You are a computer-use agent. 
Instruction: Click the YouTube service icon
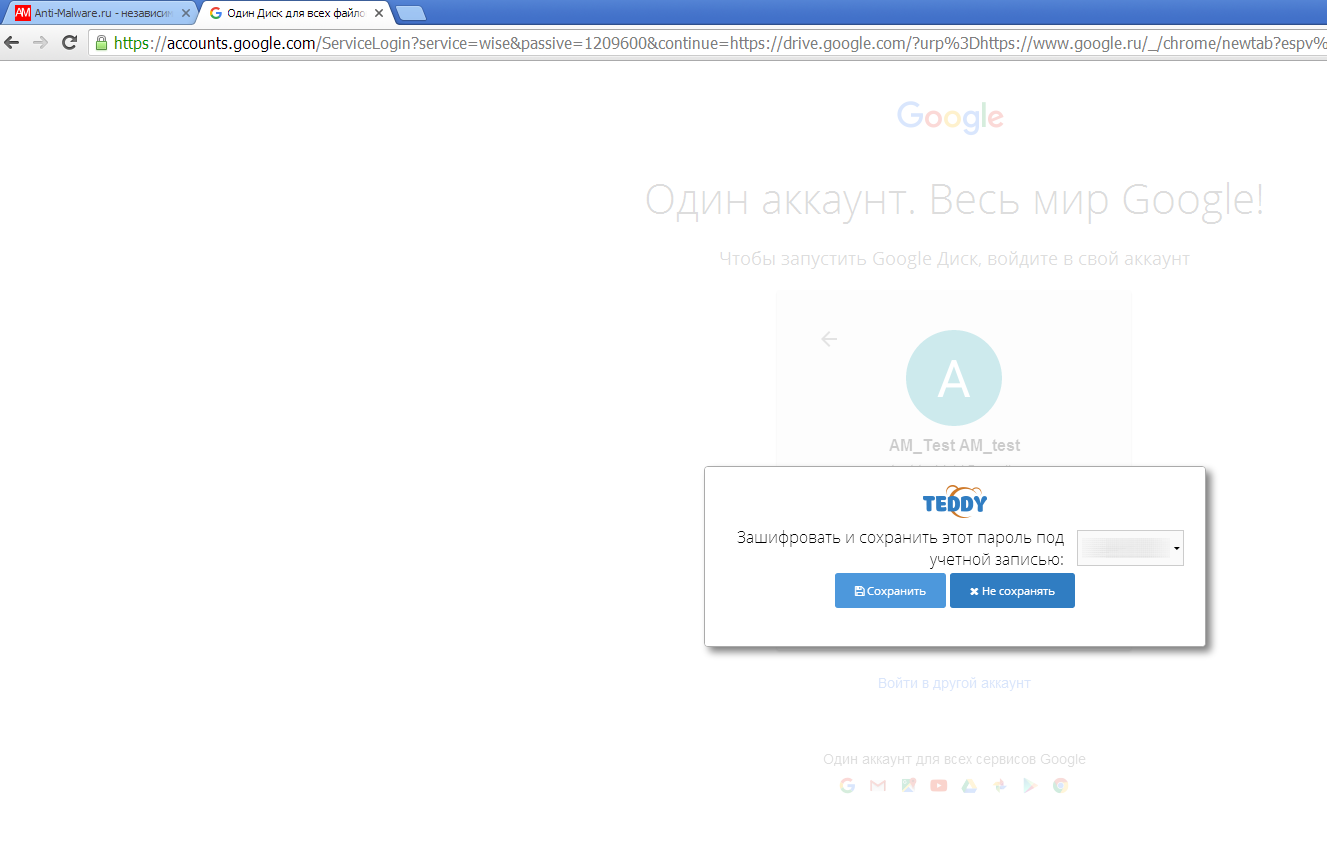[938, 786]
